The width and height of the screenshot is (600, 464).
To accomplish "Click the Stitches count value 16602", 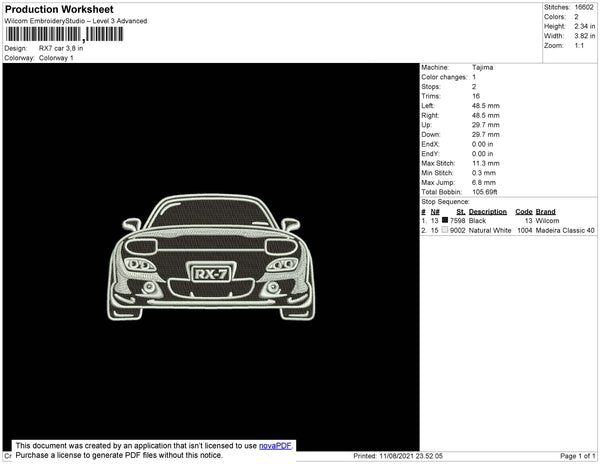I will (585, 6).
